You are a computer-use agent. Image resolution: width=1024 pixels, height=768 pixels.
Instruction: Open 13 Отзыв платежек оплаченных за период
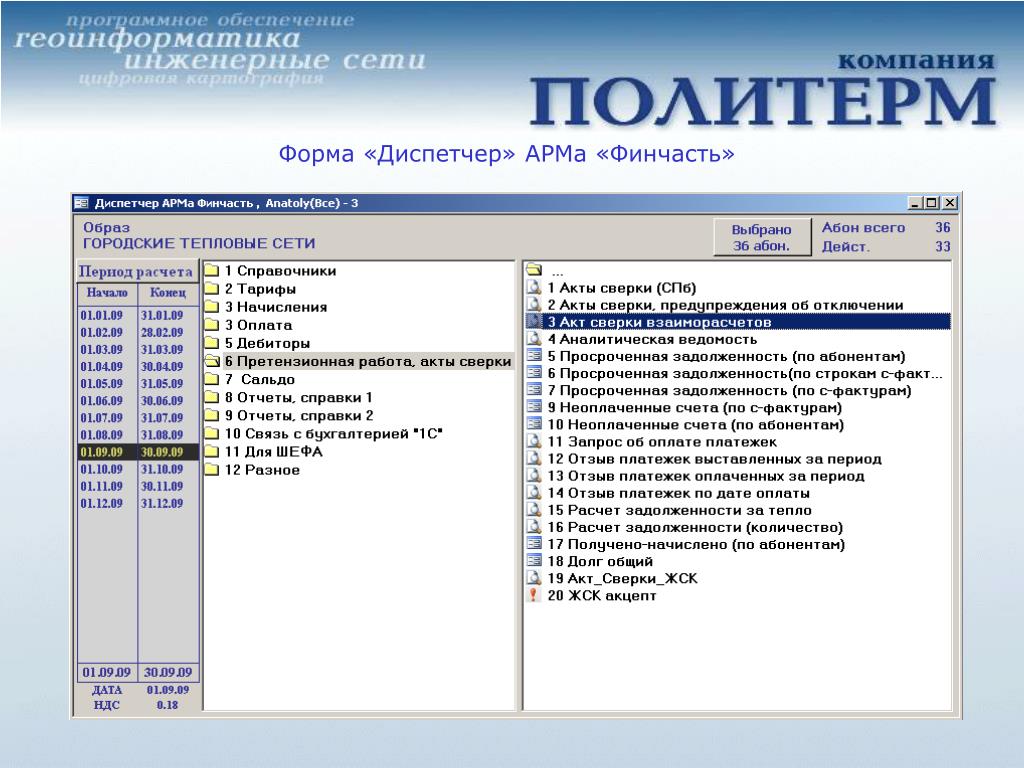[x=706, y=476]
